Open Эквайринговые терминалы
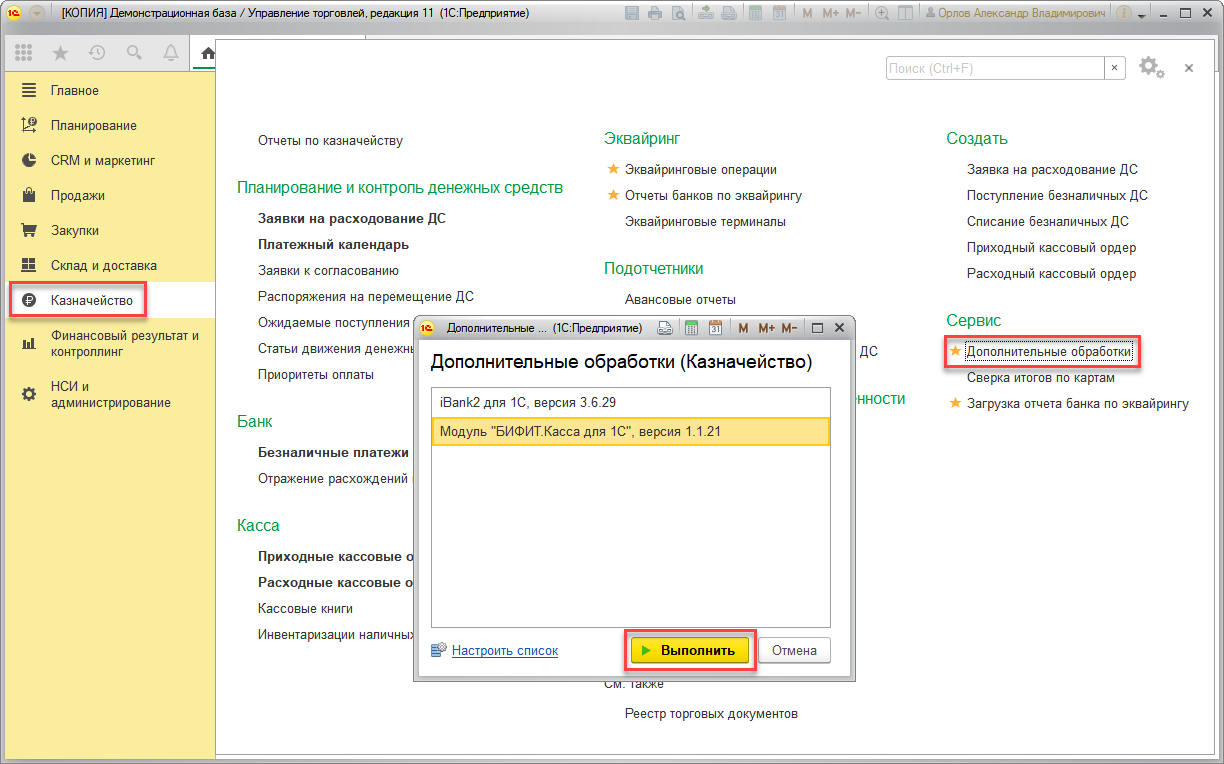 coord(705,221)
